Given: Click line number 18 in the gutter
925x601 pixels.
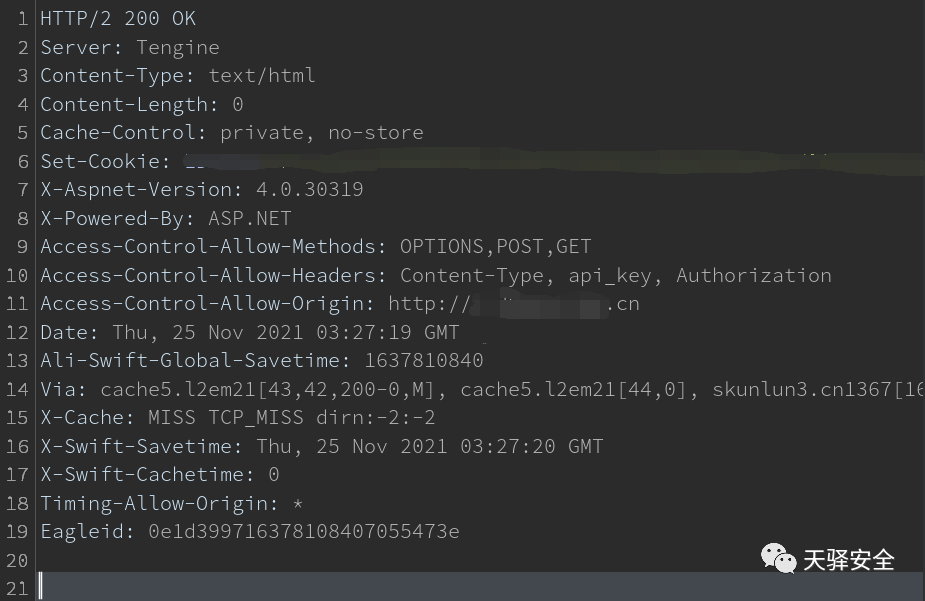Looking at the screenshot, I should [x=17, y=503].
